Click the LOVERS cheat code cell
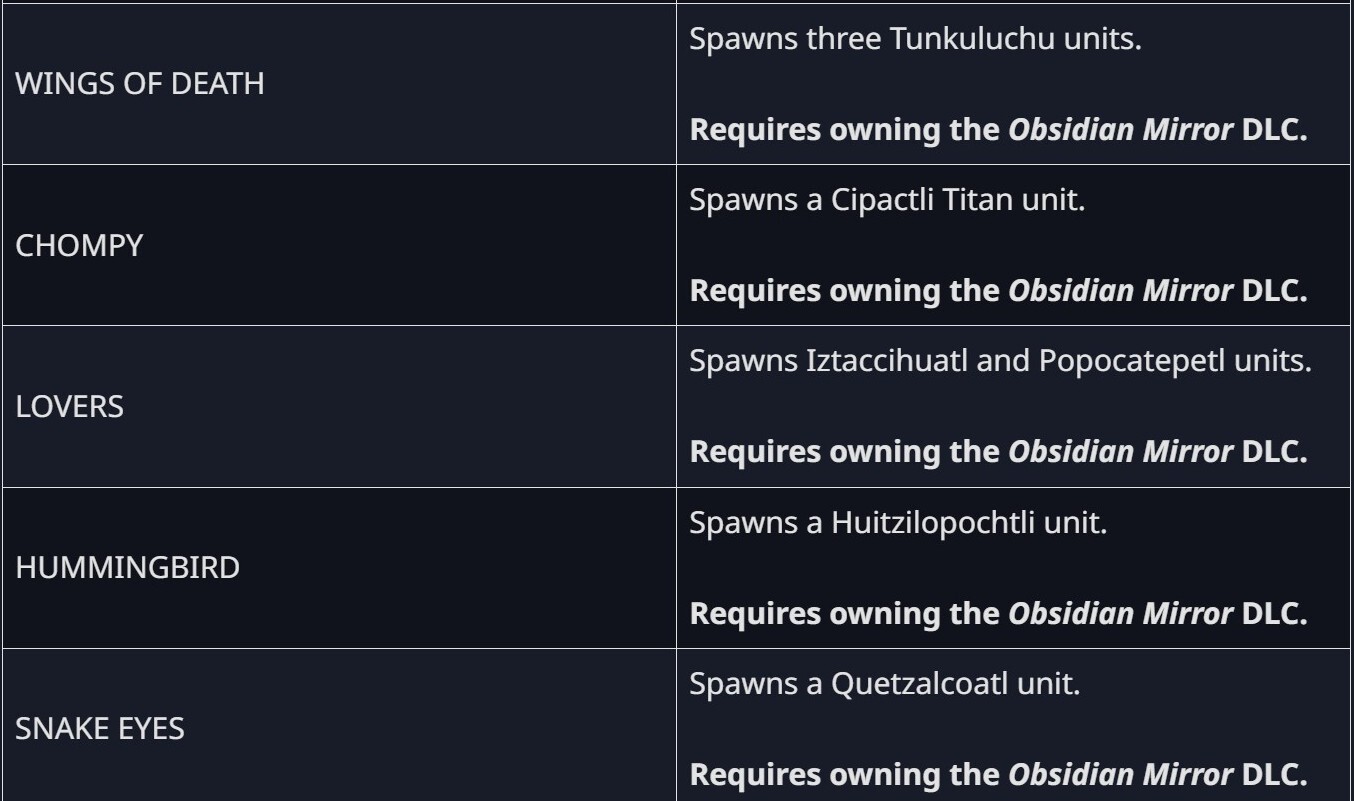Image resolution: width=1354 pixels, height=801 pixels. [69, 407]
